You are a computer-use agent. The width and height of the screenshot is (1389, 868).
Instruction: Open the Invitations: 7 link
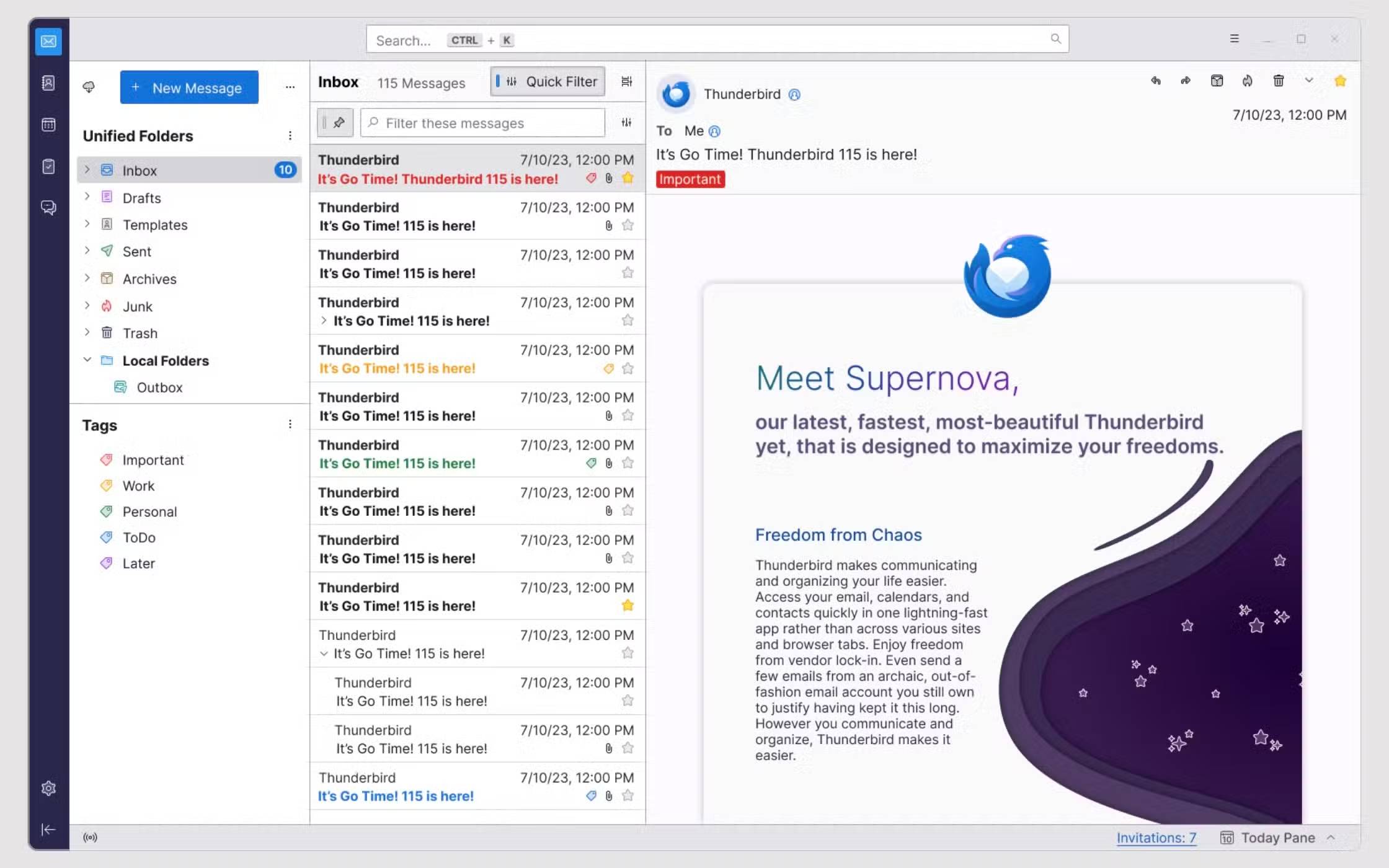(1156, 837)
